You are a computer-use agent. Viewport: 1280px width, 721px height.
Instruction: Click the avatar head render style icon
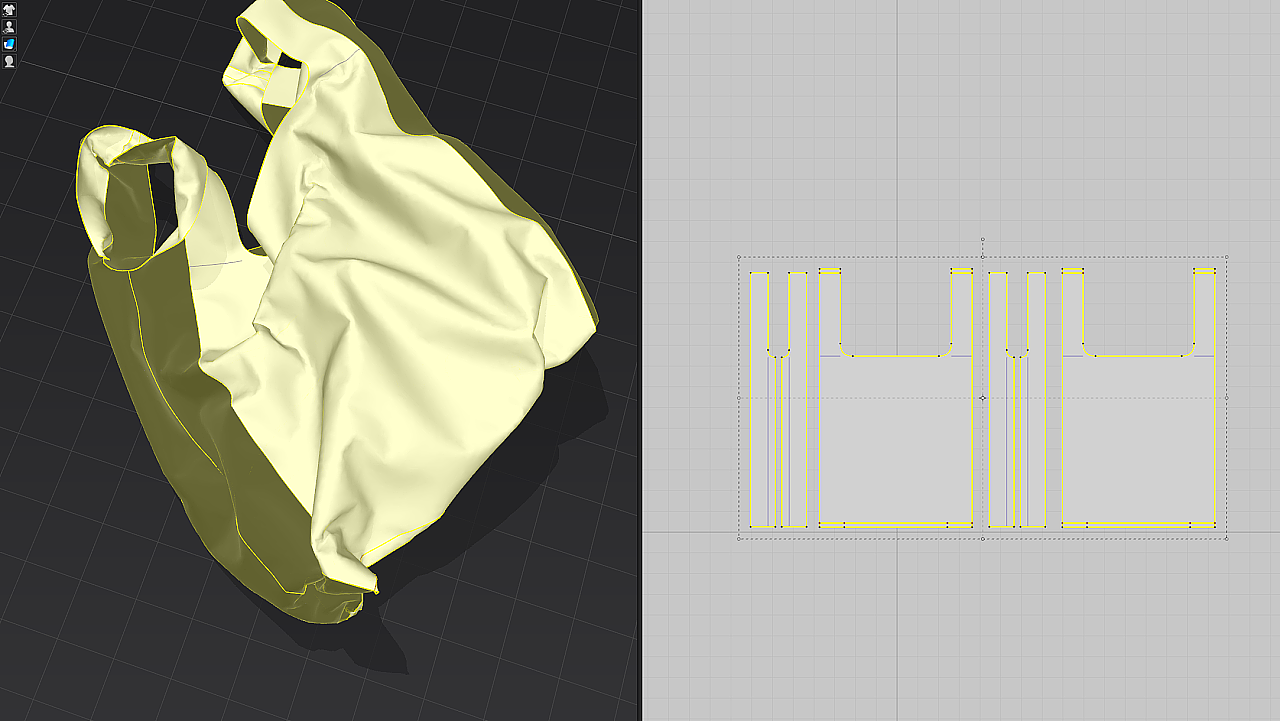click(x=9, y=61)
